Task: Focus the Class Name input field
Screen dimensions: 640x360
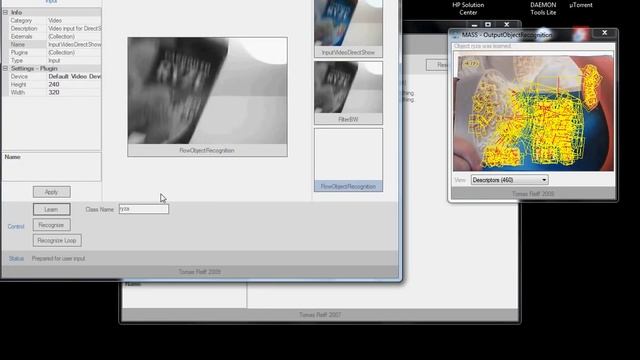Action: point(144,209)
